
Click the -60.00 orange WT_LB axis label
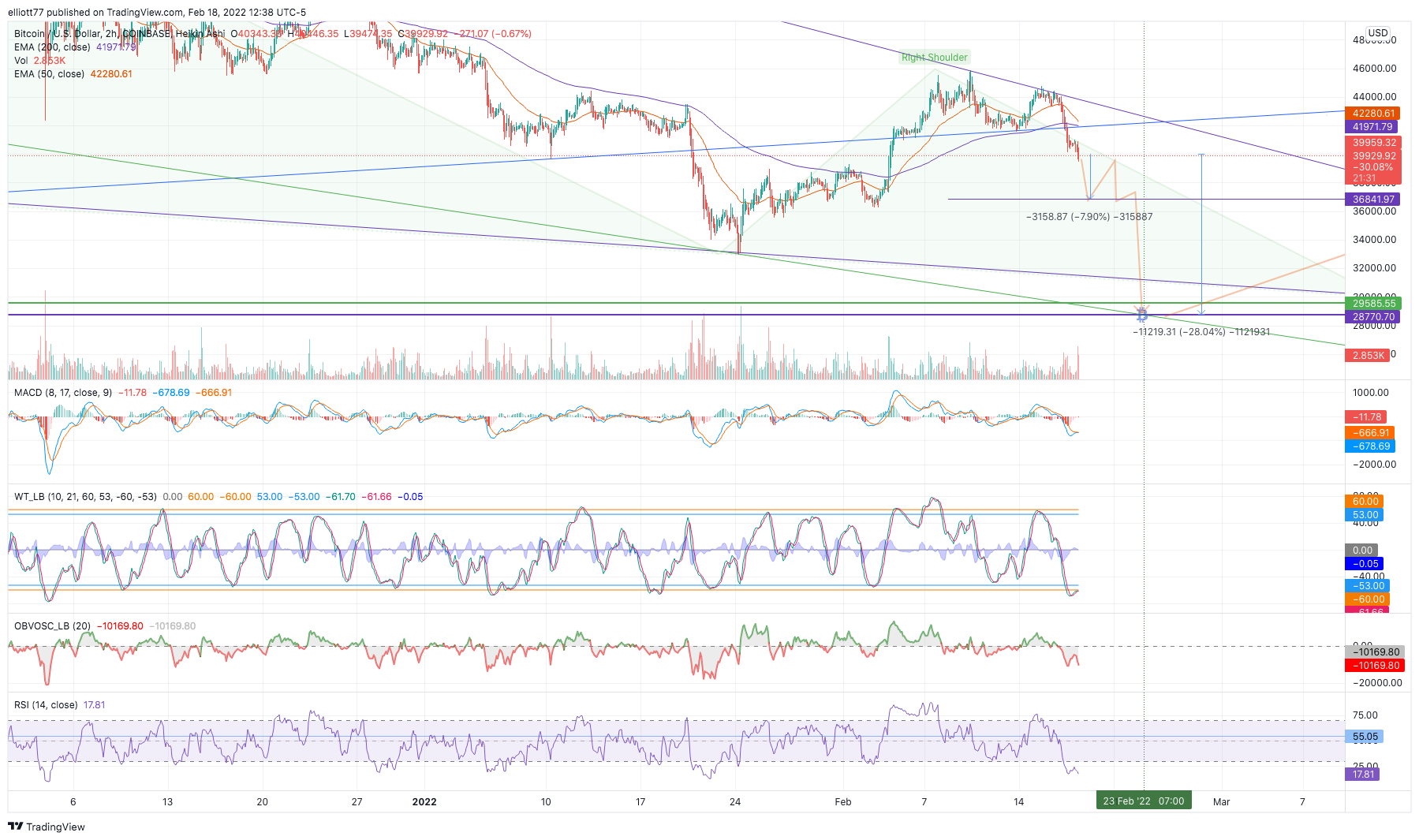[x=1367, y=599]
